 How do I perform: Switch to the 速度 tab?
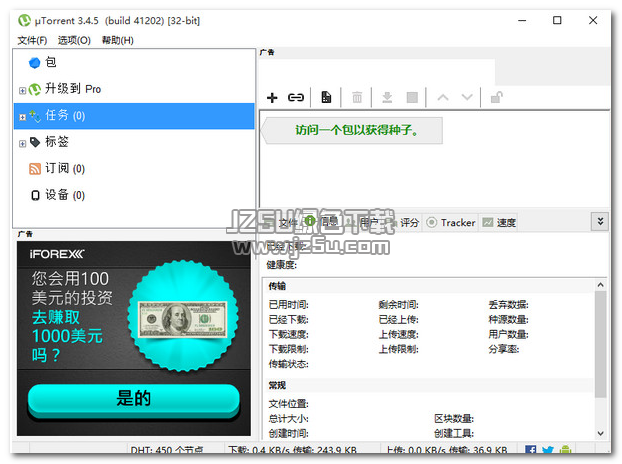pos(499,222)
